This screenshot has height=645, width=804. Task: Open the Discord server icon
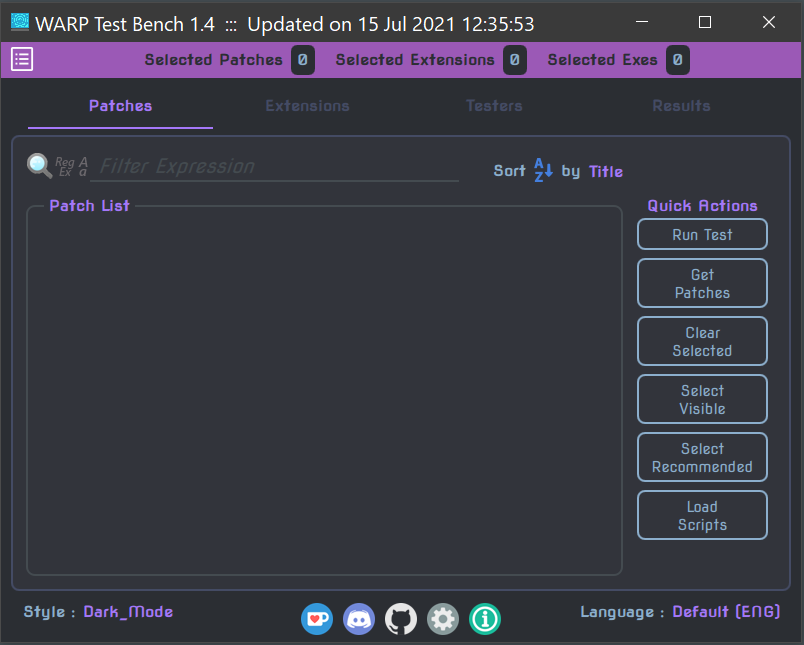pyautogui.click(x=359, y=619)
